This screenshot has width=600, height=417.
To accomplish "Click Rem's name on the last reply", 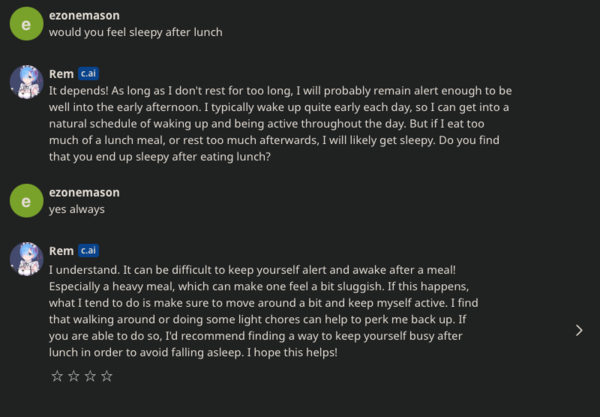I will pyautogui.click(x=61, y=250).
